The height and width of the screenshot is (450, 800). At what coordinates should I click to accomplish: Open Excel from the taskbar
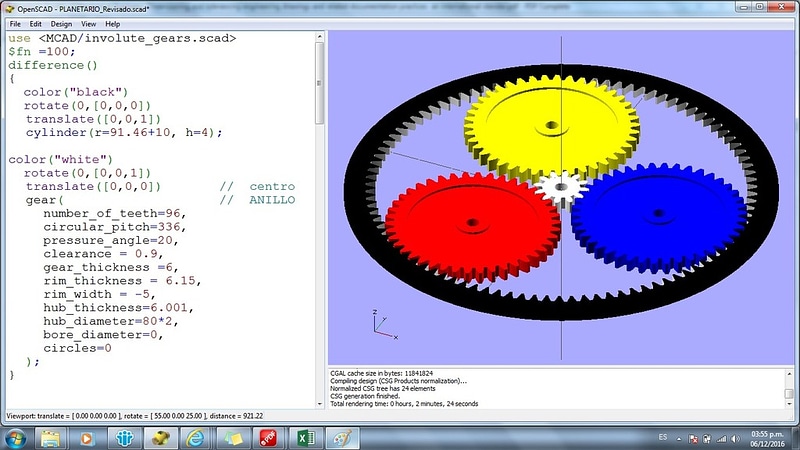306,438
